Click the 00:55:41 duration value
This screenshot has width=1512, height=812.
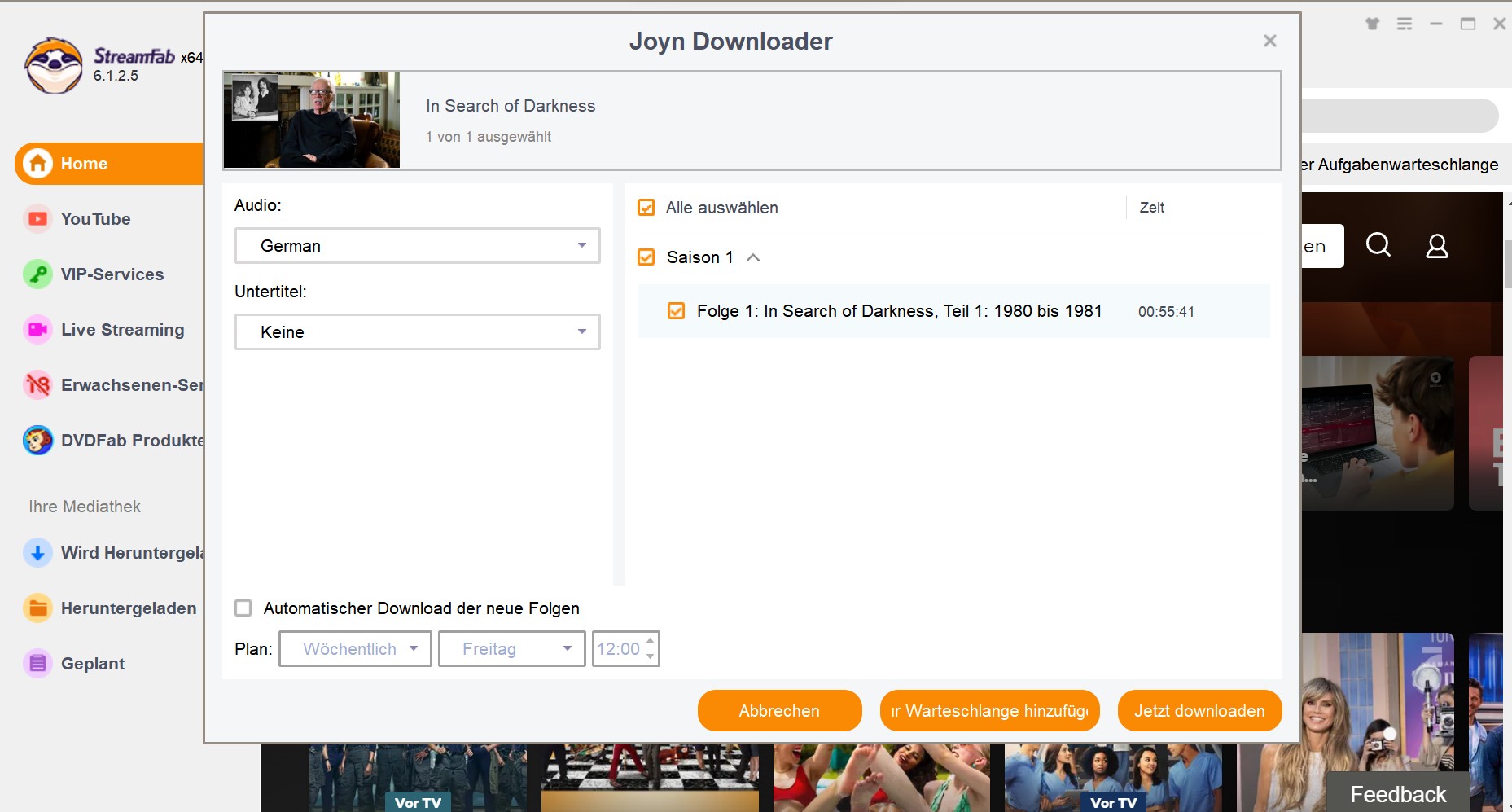(1166, 312)
